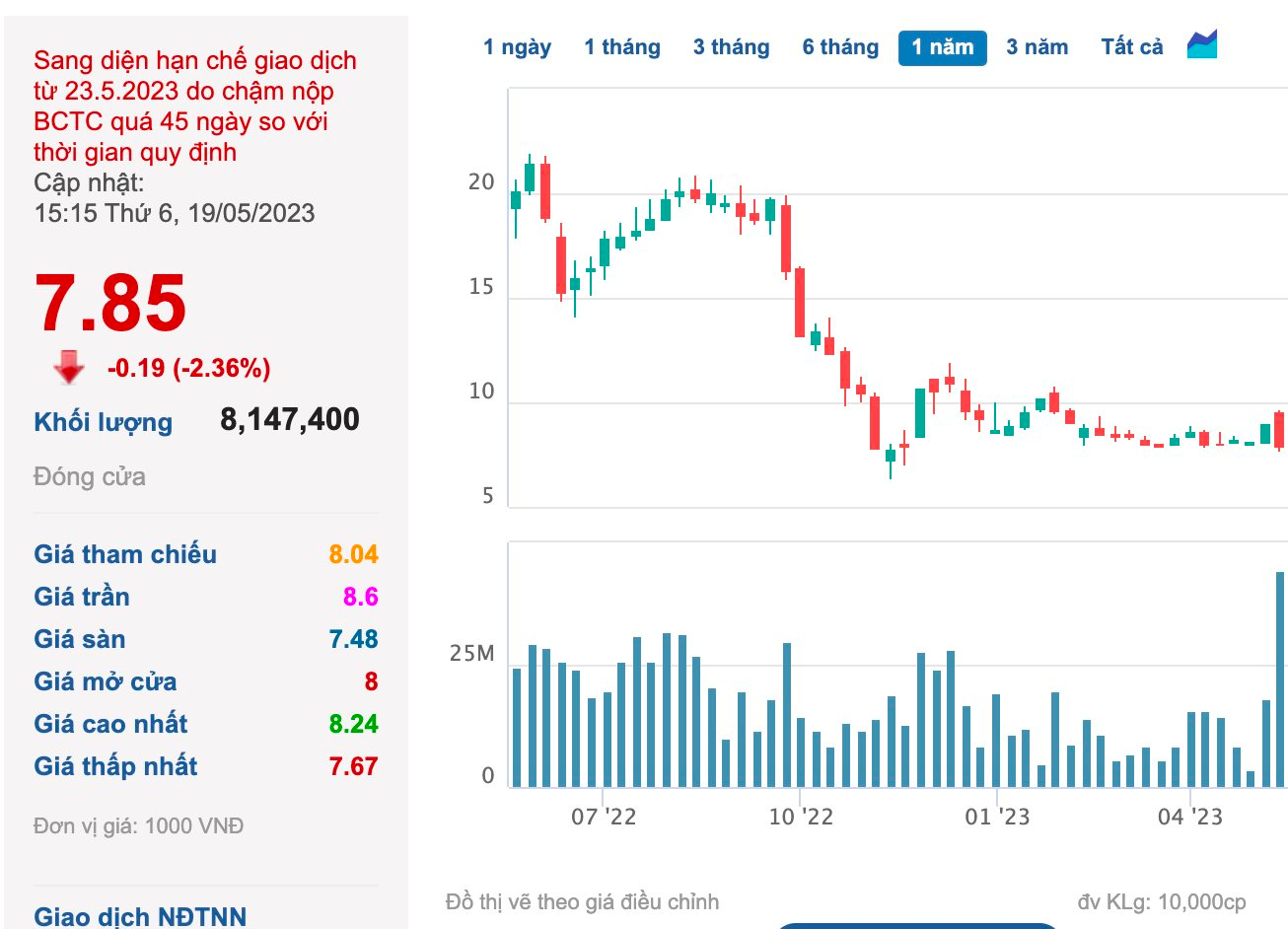This screenshot has width=1288, height=929.
Task: Click the '01 '23' date axis label
Action: [997, 817]
